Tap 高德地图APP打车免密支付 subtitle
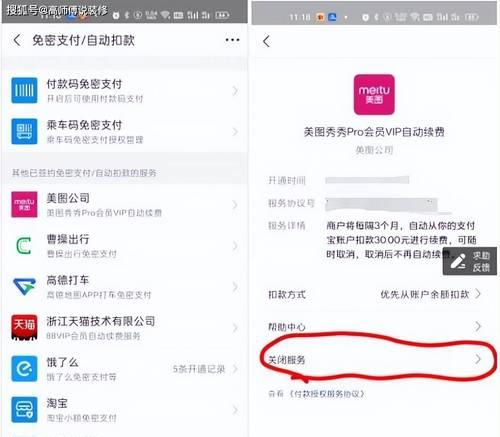Image resolution: width=500 pixels, height=437 pixels. 99,295
